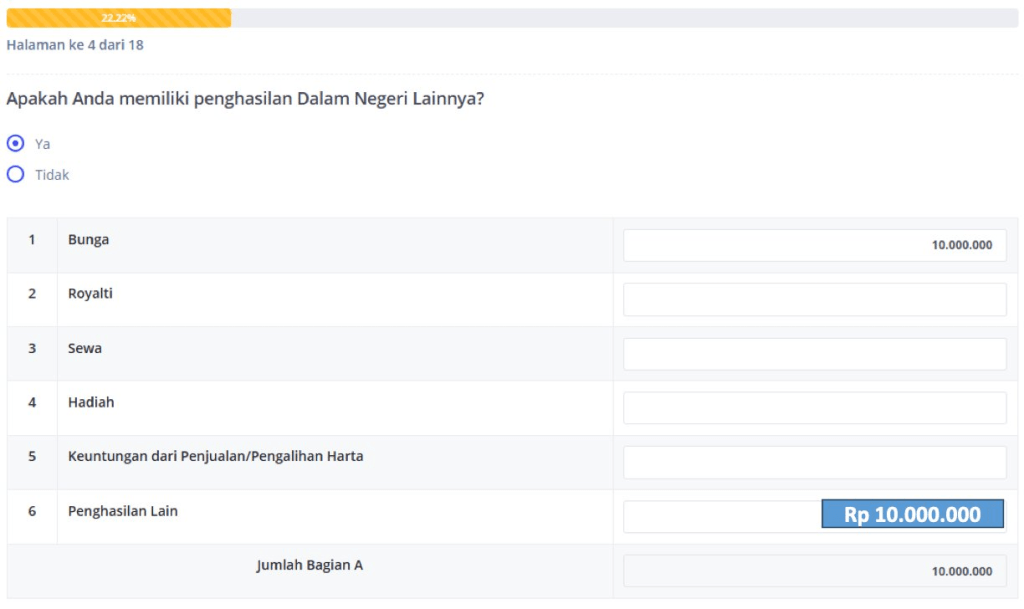The height and width of the screenshot is (609, 1024).
Task: Click the Keuntungan dari Penjualan/Pengalihan Harta input
Action: 814,462
